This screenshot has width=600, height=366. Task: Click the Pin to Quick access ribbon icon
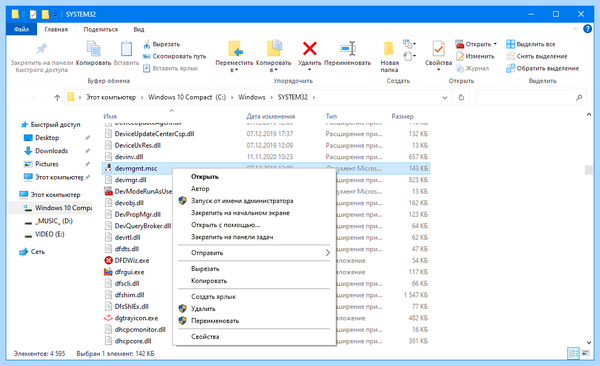point(41,49)
